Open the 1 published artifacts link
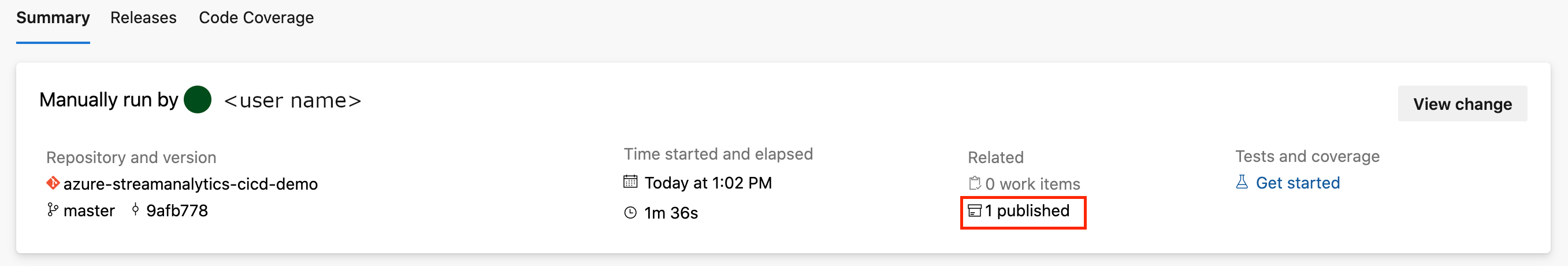 click(x=1026, y=210)
